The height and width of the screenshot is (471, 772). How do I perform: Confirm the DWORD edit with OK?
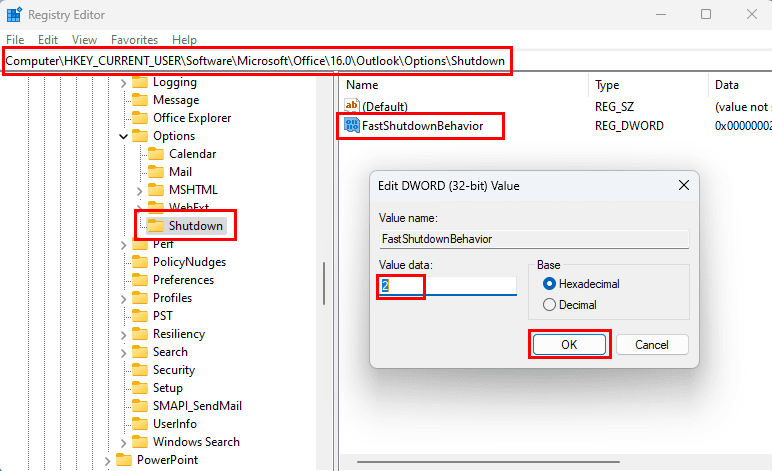point(569,344)
